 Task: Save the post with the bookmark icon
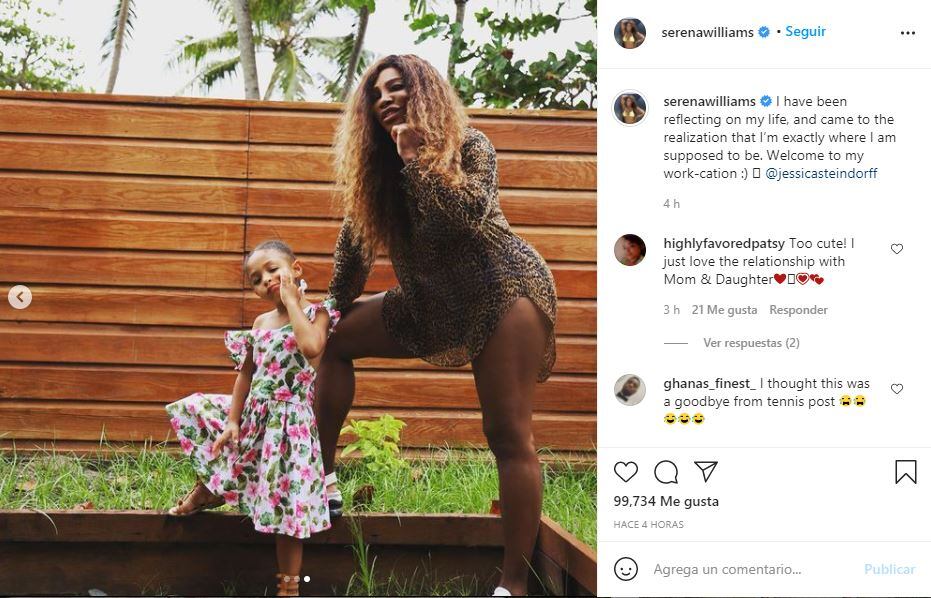click(x=905, y=472)
